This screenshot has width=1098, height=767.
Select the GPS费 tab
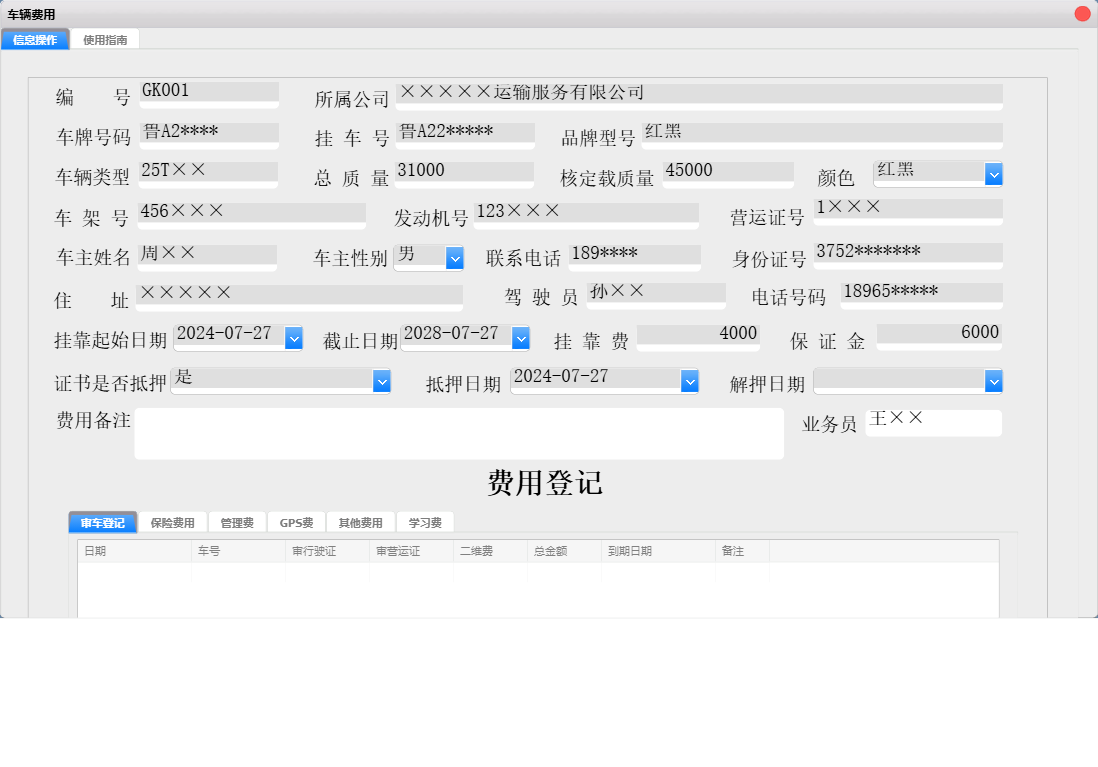296,522
